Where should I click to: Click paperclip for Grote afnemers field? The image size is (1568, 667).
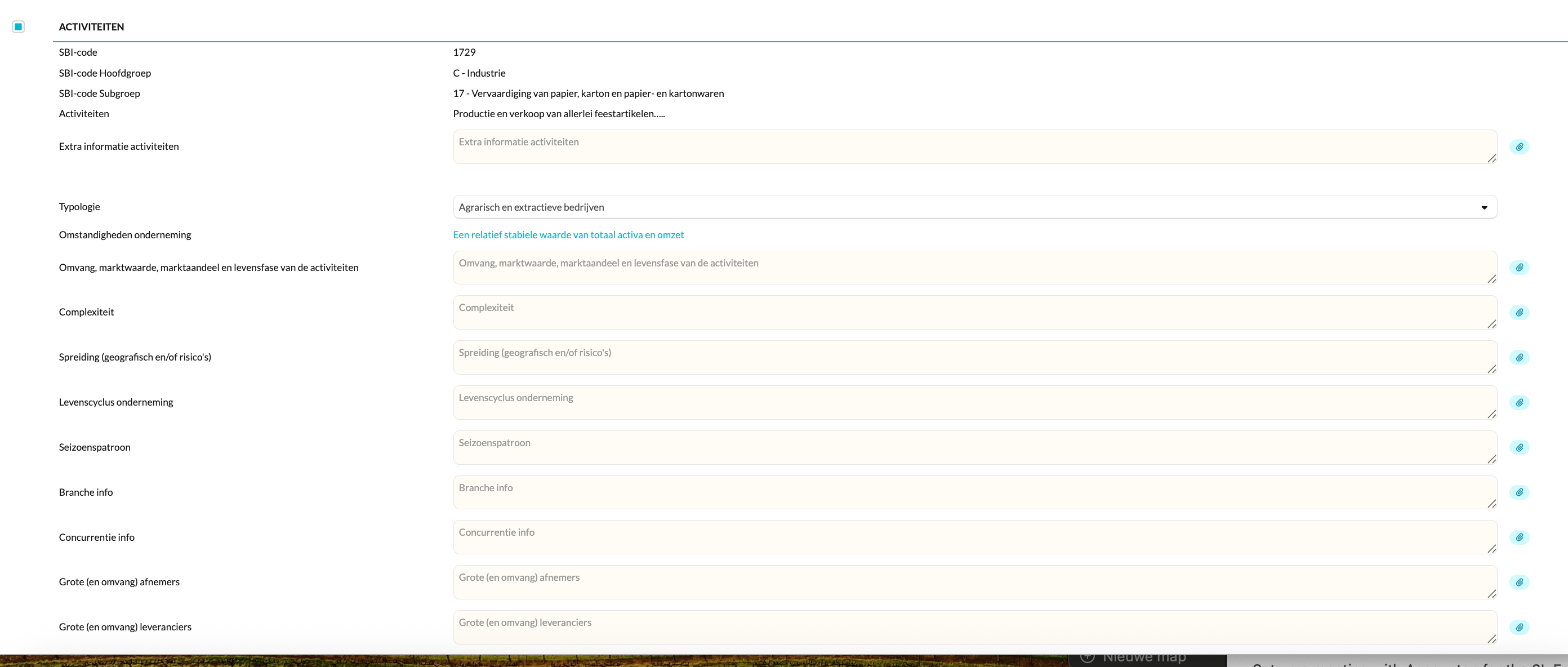[x=1520, y=582]
